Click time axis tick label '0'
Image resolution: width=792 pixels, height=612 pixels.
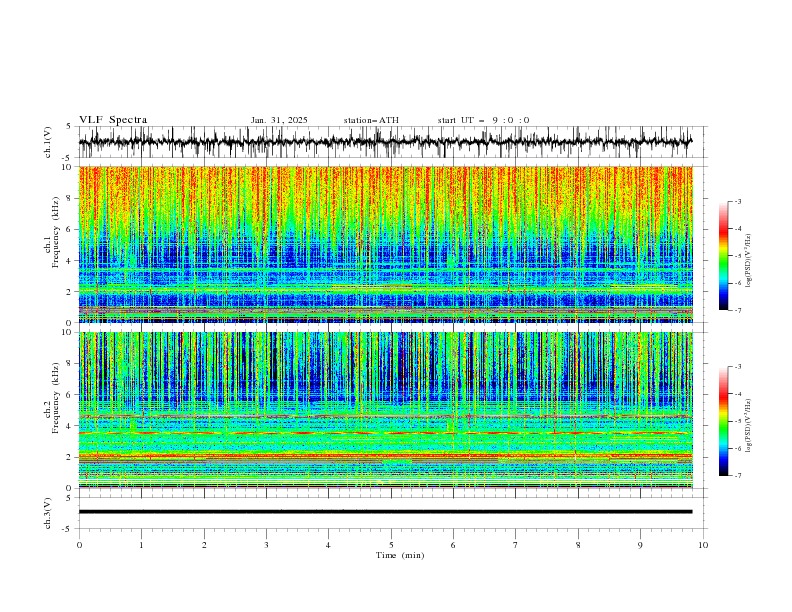coord(79,545)
